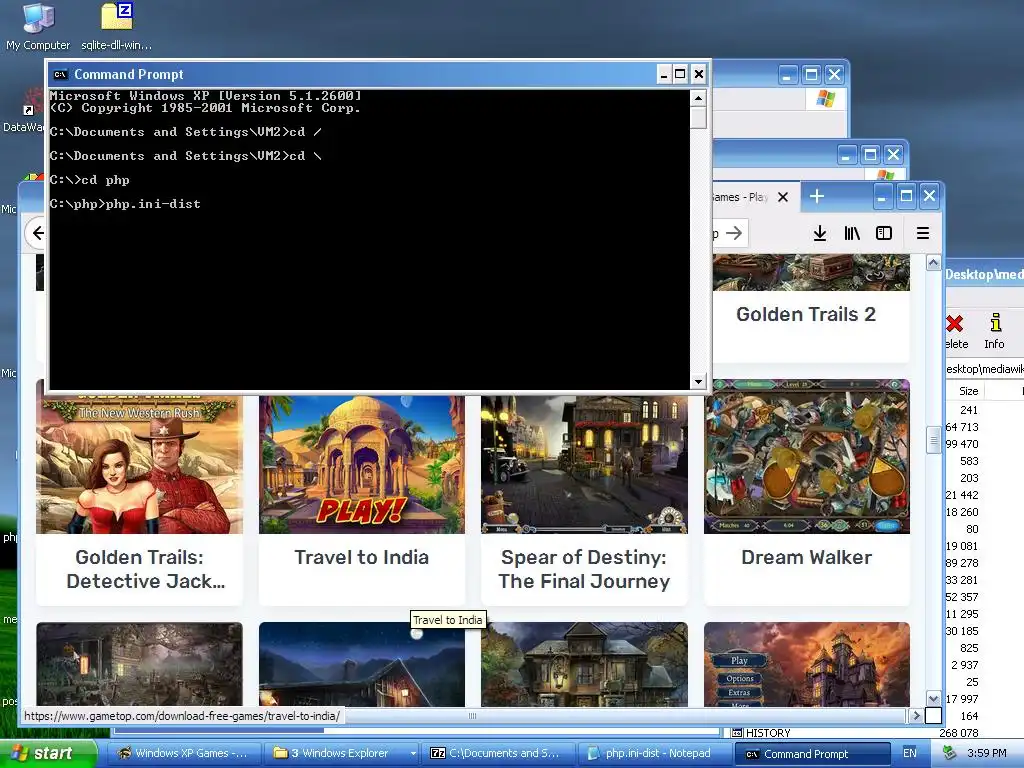Click Command Prompt scrollbar down arrow
The image size is (1024, 768).
(x=698, y=381)
